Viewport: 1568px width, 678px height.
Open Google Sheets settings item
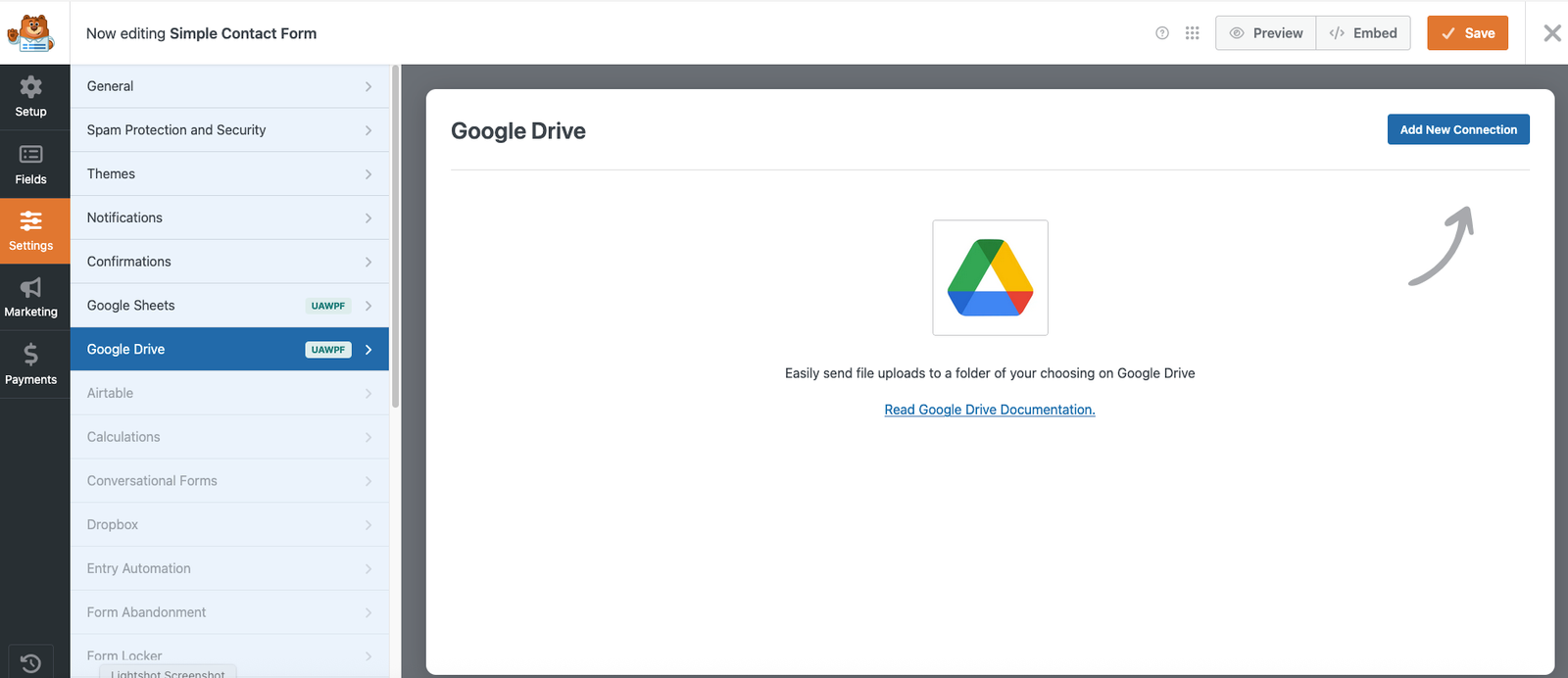(x=131, y=306)
